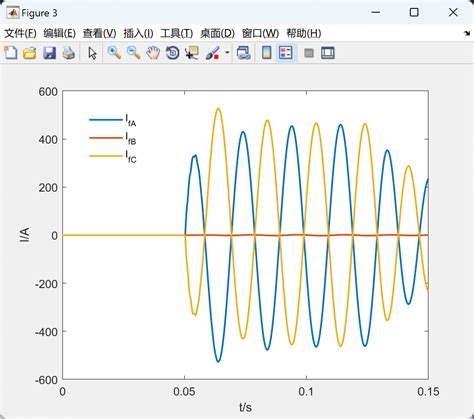Open the 插入(I) menu
Viewport: 474px width, 419px height.
coord(138,33)
